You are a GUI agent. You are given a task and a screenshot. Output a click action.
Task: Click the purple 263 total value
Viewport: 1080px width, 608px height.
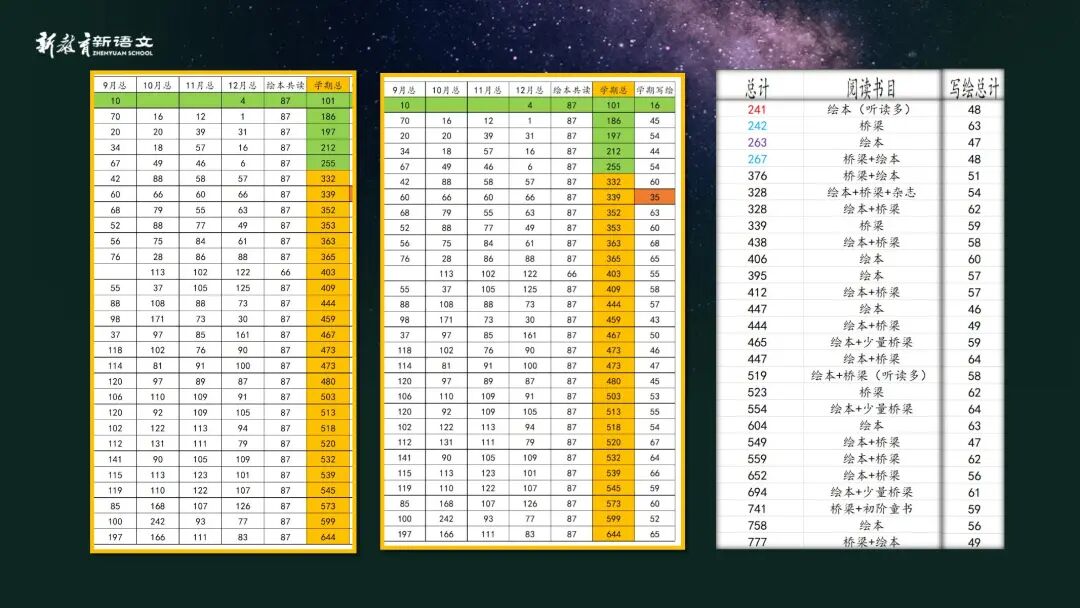pos(757,143)
